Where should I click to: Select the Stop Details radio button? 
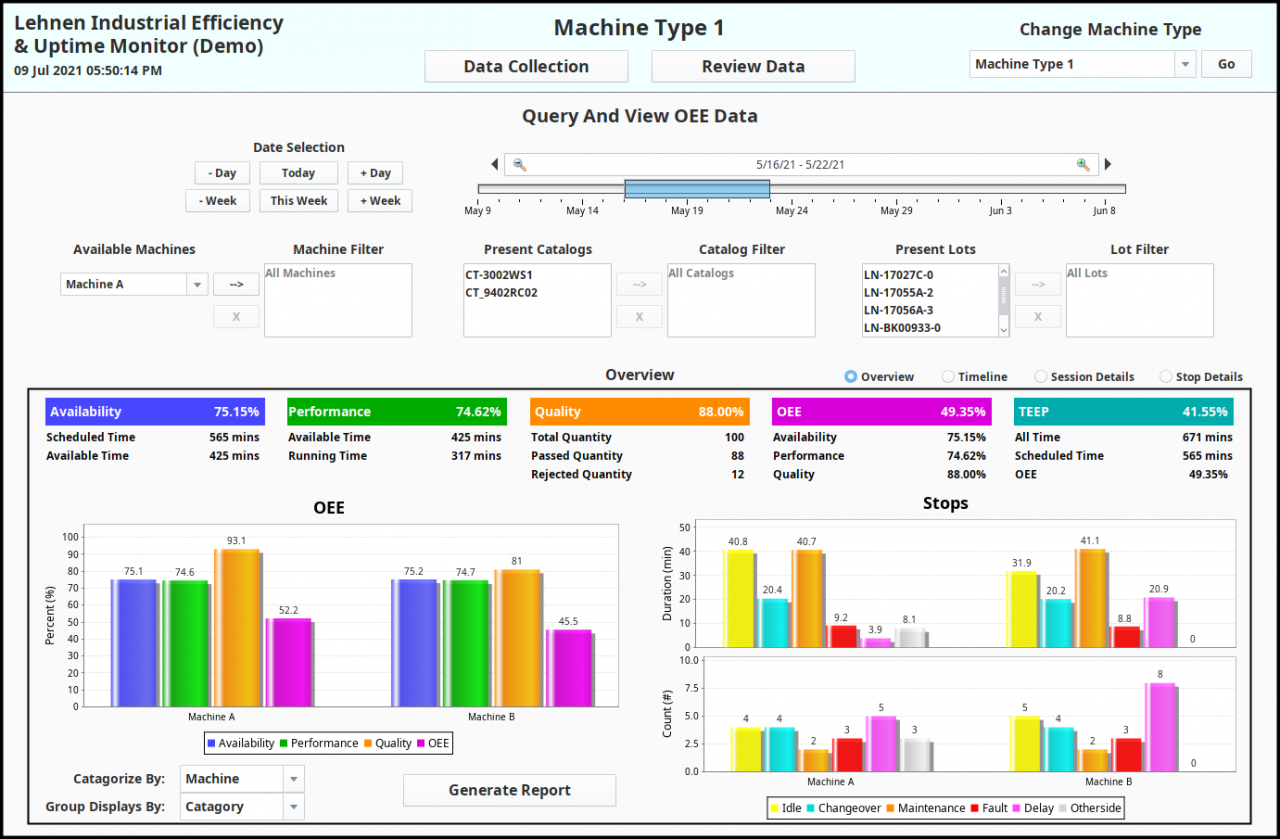[1166, 377]
